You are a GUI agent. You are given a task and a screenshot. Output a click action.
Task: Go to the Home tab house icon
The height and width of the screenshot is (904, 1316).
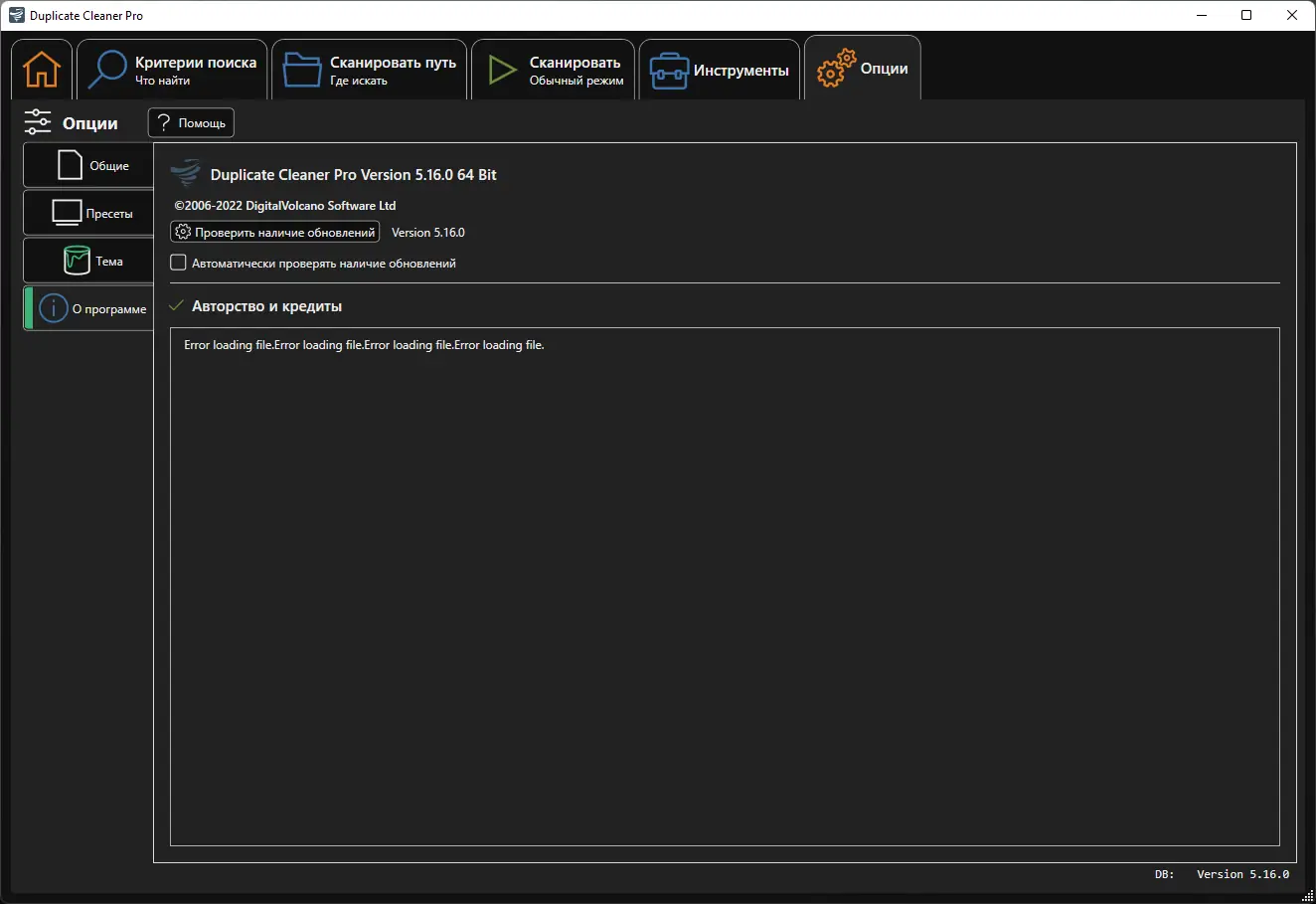coord(42,70)
